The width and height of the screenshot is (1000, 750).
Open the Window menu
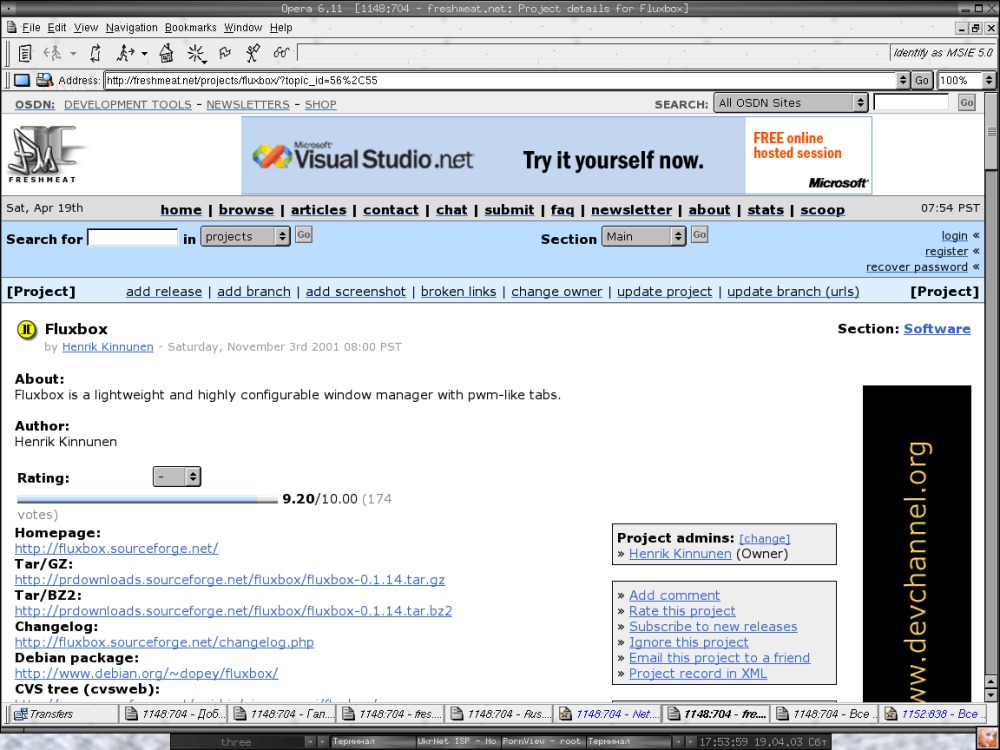click(x=243, y=27)
